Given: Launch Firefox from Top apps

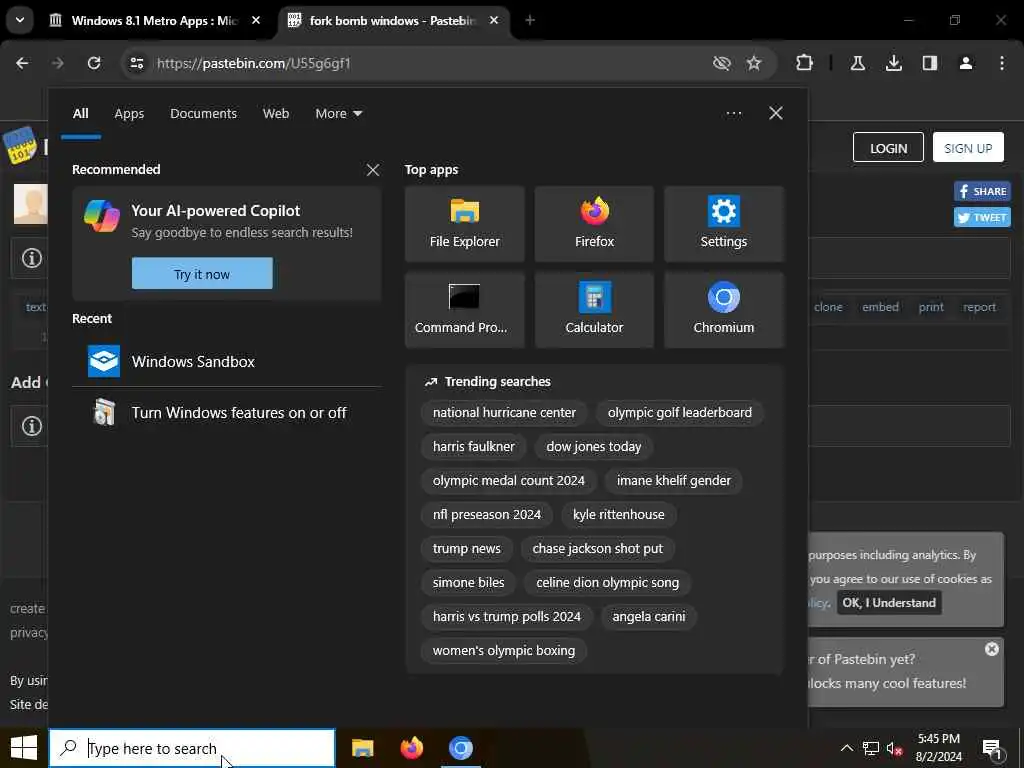Looking at the screenshot, I should [594, 224].
